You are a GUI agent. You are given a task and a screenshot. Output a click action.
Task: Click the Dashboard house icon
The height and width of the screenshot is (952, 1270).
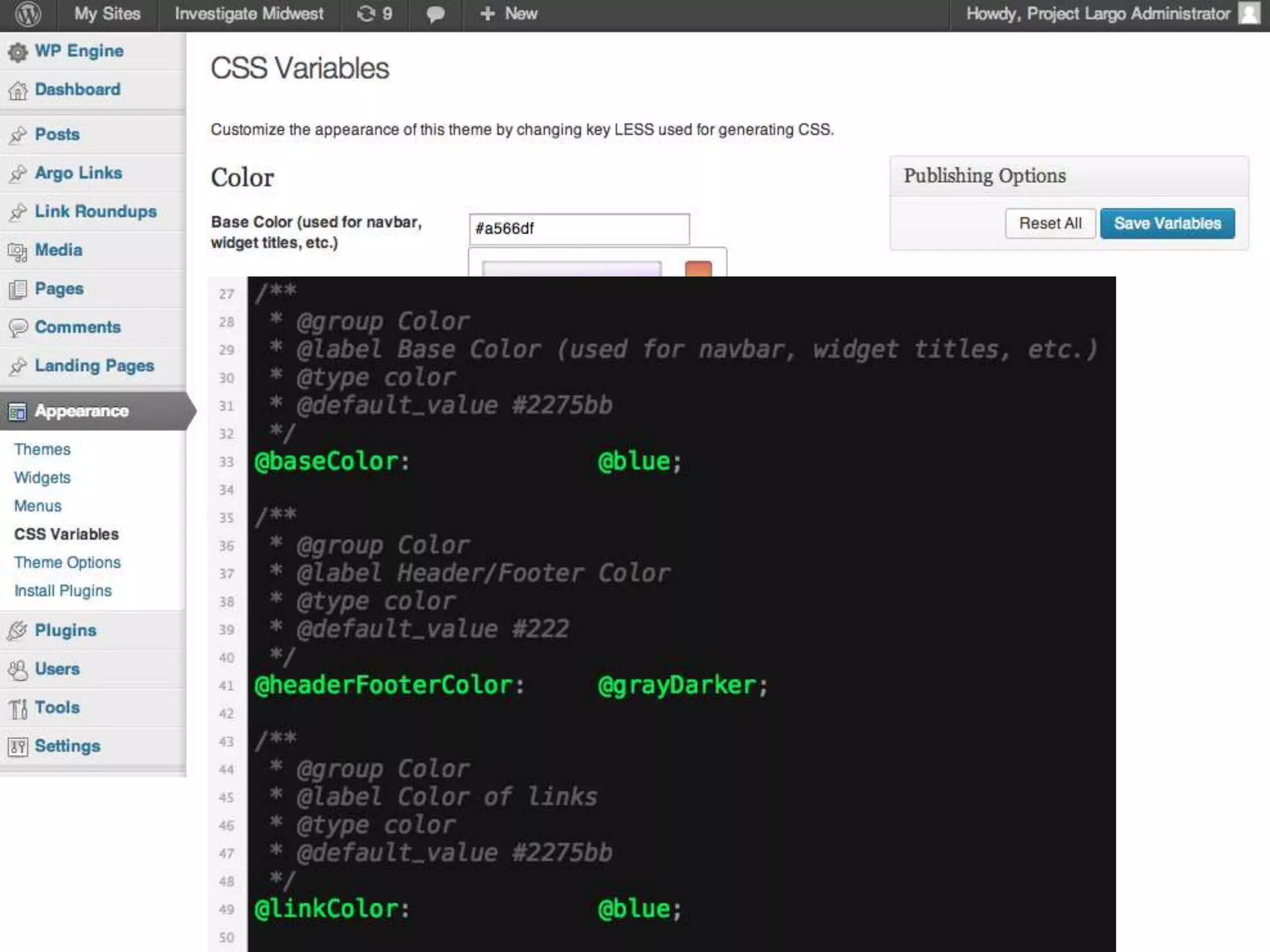18,90
